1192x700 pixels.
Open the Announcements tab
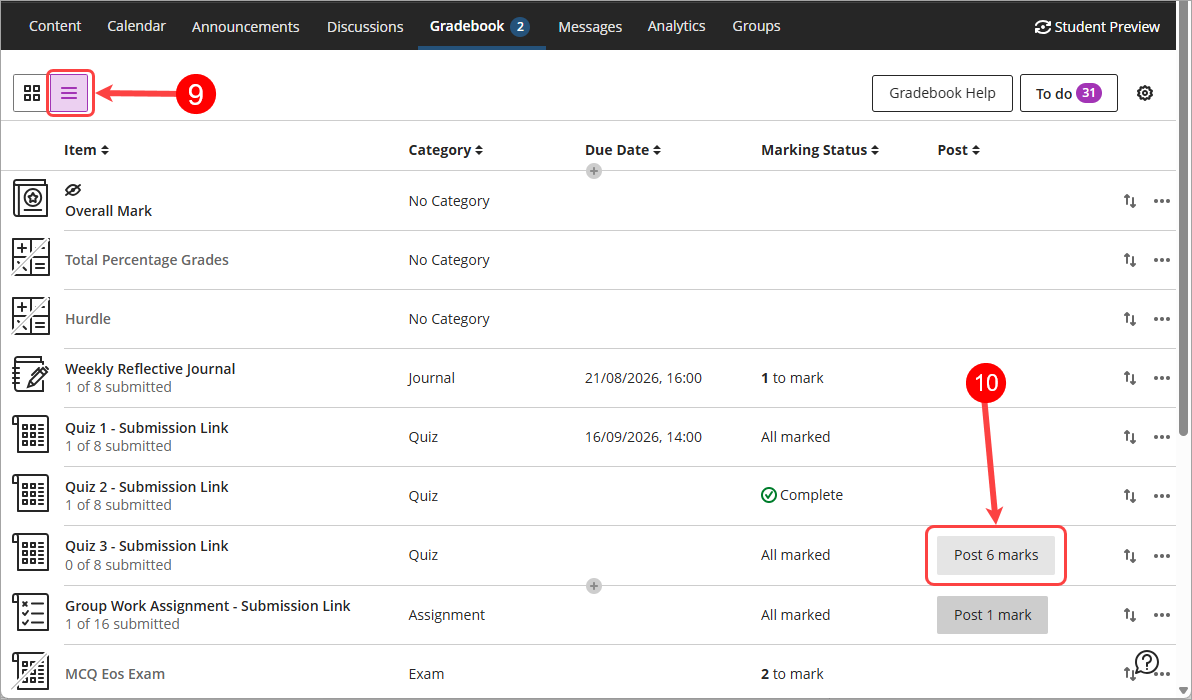pyautogui.click(x=246, y=27)
